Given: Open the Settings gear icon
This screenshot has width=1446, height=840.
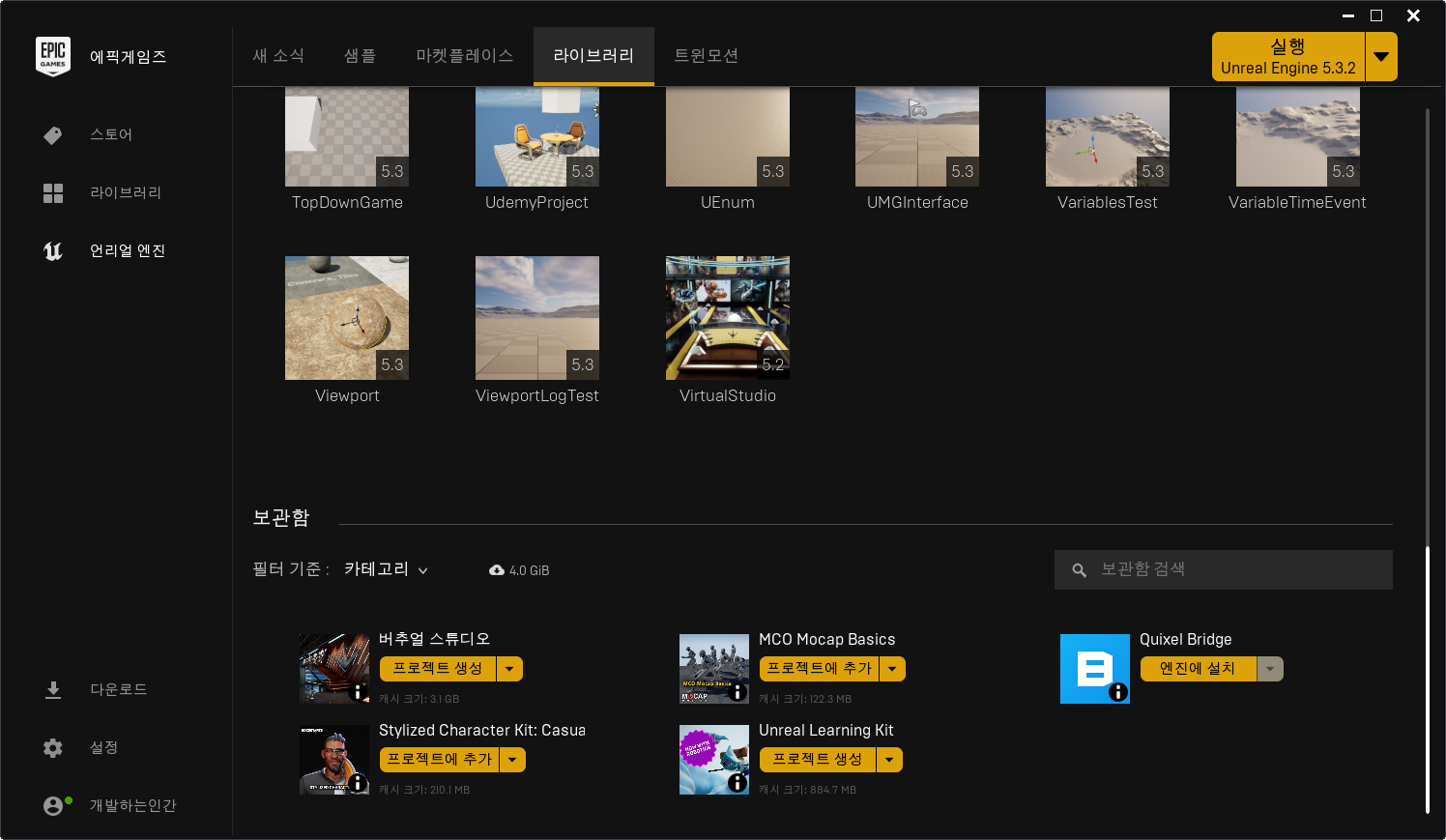Looking at the screenshot, I should click(53, 748).
